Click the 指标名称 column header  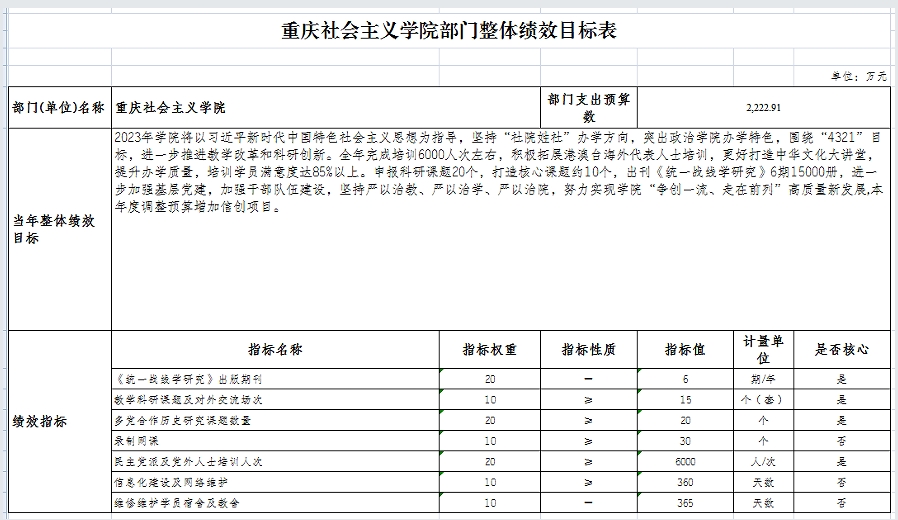click(x=275, y=349)
